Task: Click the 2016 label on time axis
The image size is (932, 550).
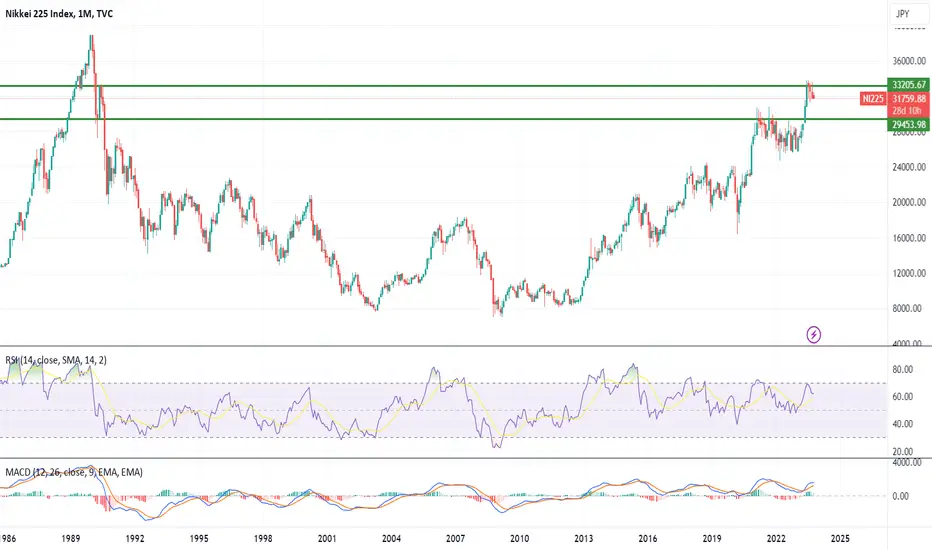Action: (648, 539)
